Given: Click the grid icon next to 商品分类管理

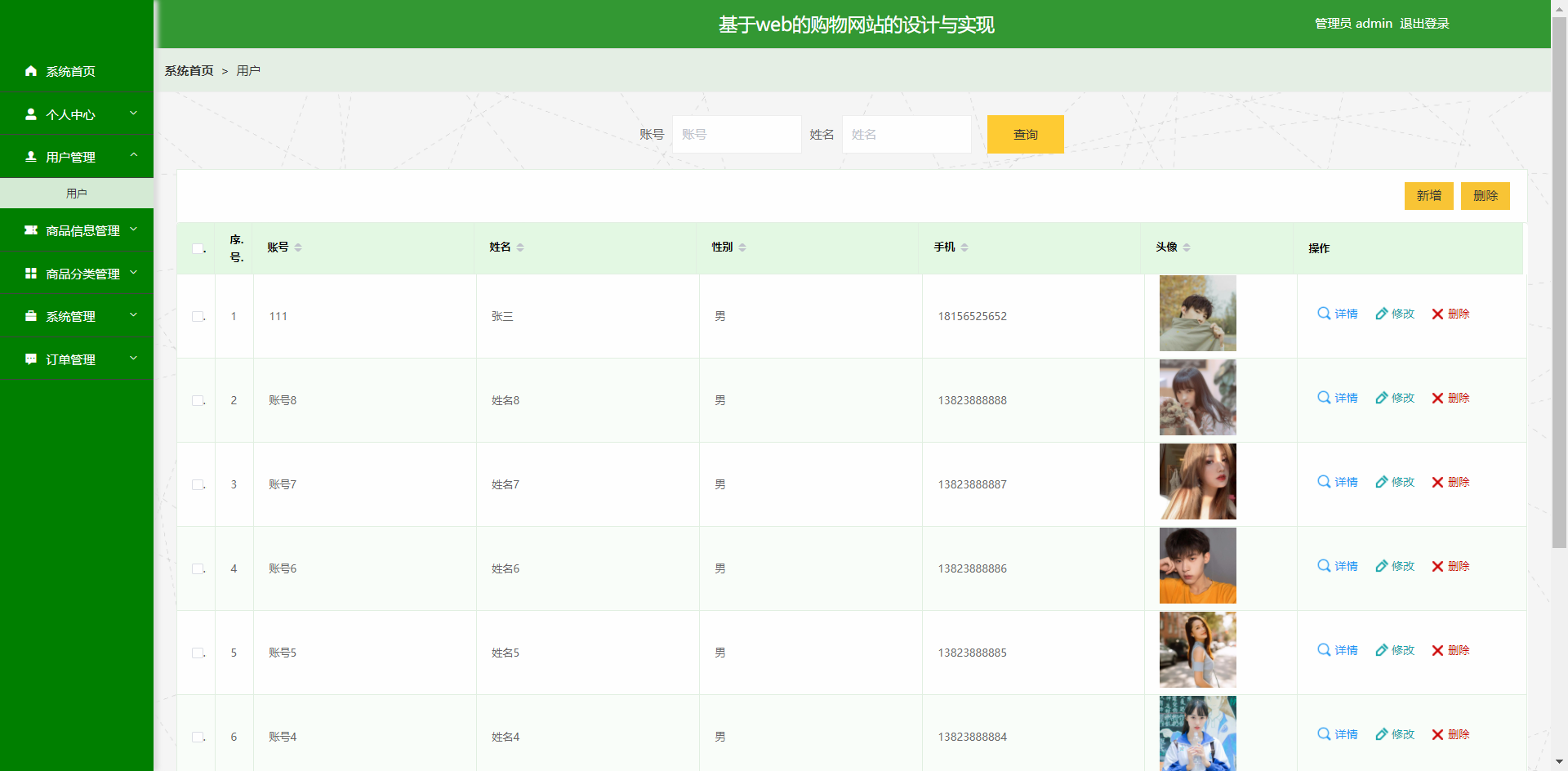Looking at the screenshot, I should (x=31, y=274).
